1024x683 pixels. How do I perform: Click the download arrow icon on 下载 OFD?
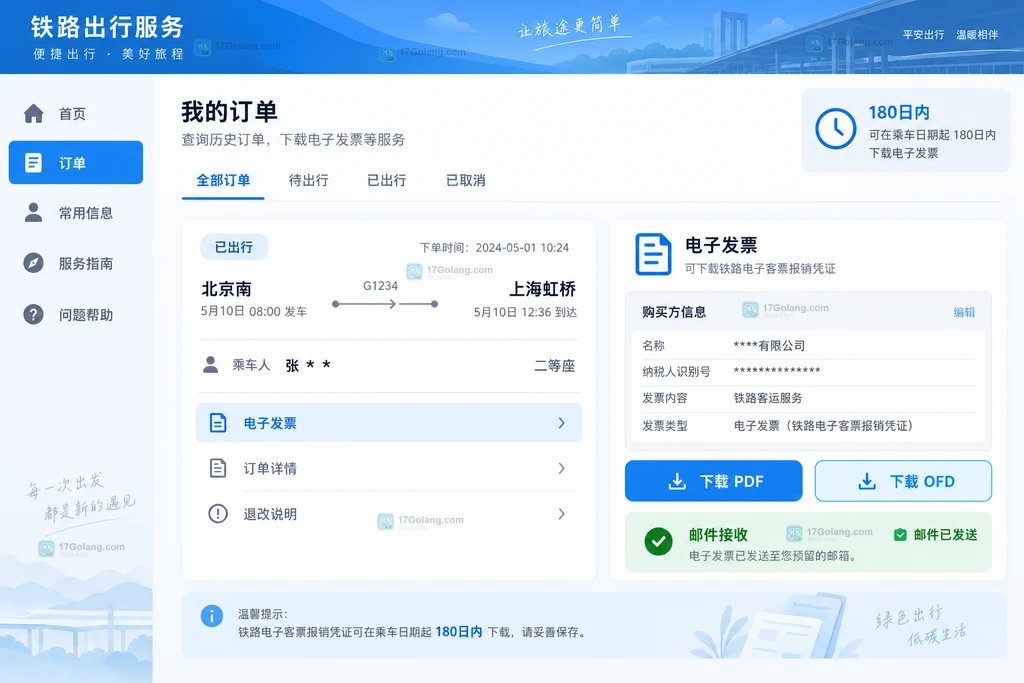point(867,482)
